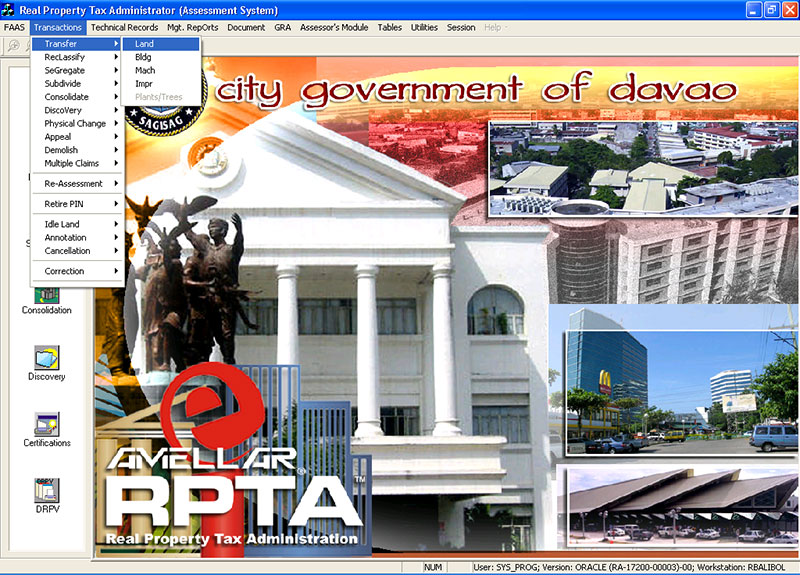Expand the Idle Land submenu
Image resolution: width=800 pixels, height=575 pixels.
tap(77, 224)
